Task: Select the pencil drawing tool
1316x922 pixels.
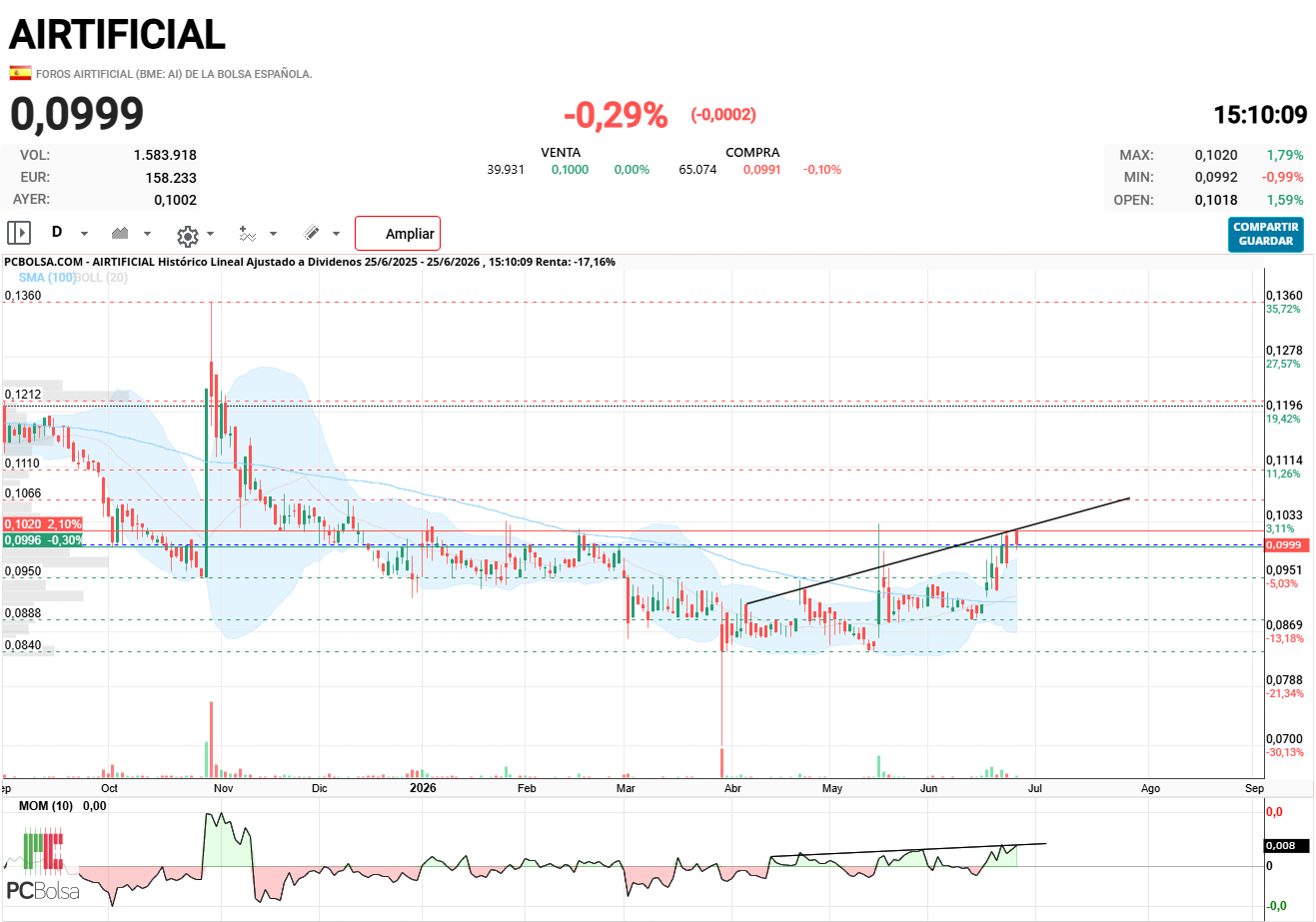Action: (x=312, y=233)
